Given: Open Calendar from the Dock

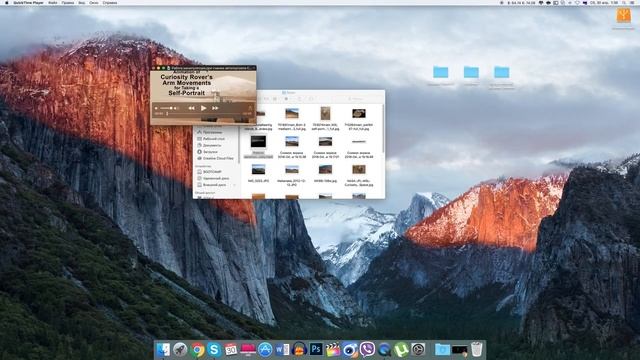Looking at the screenshot, I should pyautogui.click(x=231, y=350).
